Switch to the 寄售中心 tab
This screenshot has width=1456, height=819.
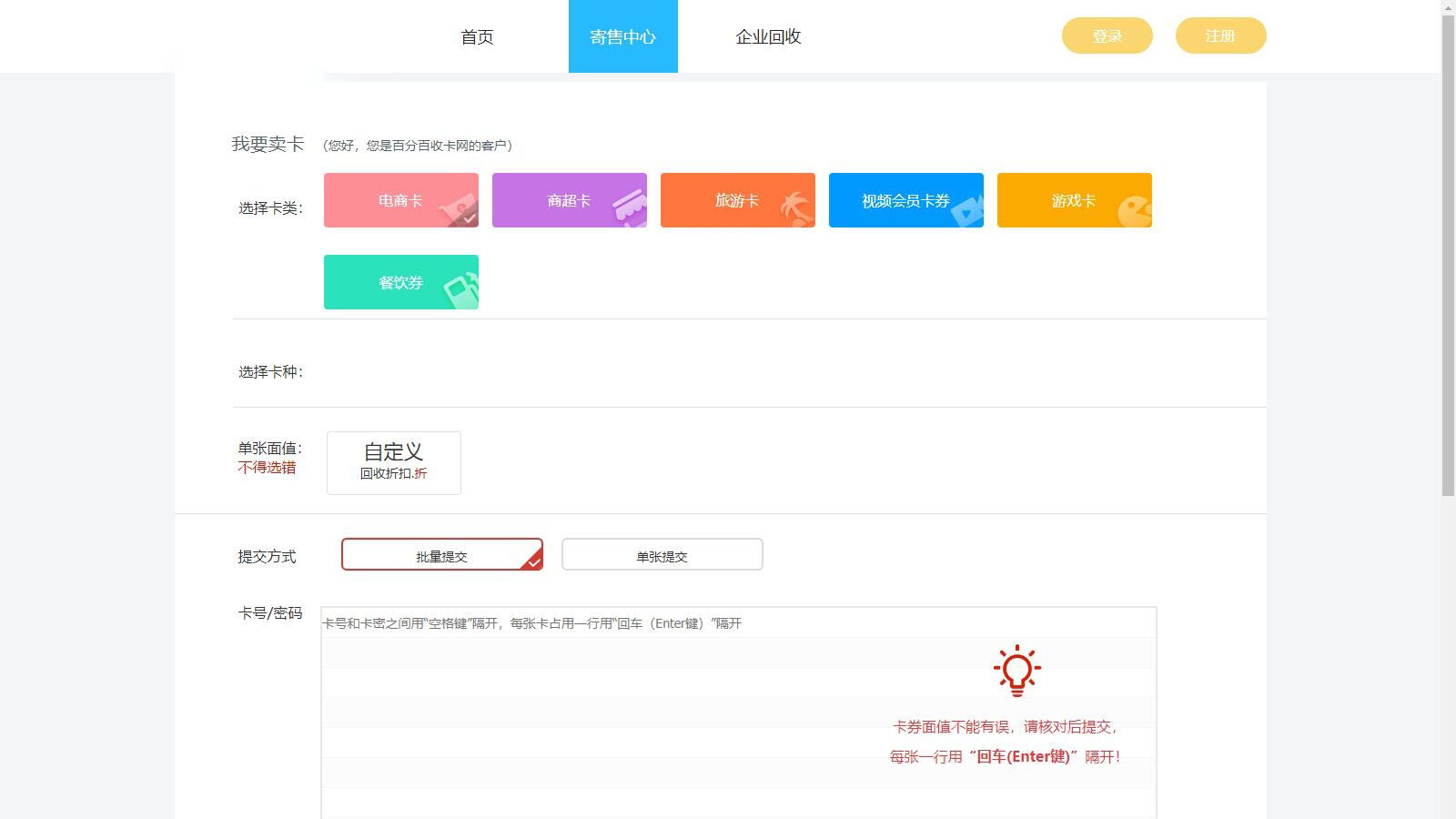(622, 36)
